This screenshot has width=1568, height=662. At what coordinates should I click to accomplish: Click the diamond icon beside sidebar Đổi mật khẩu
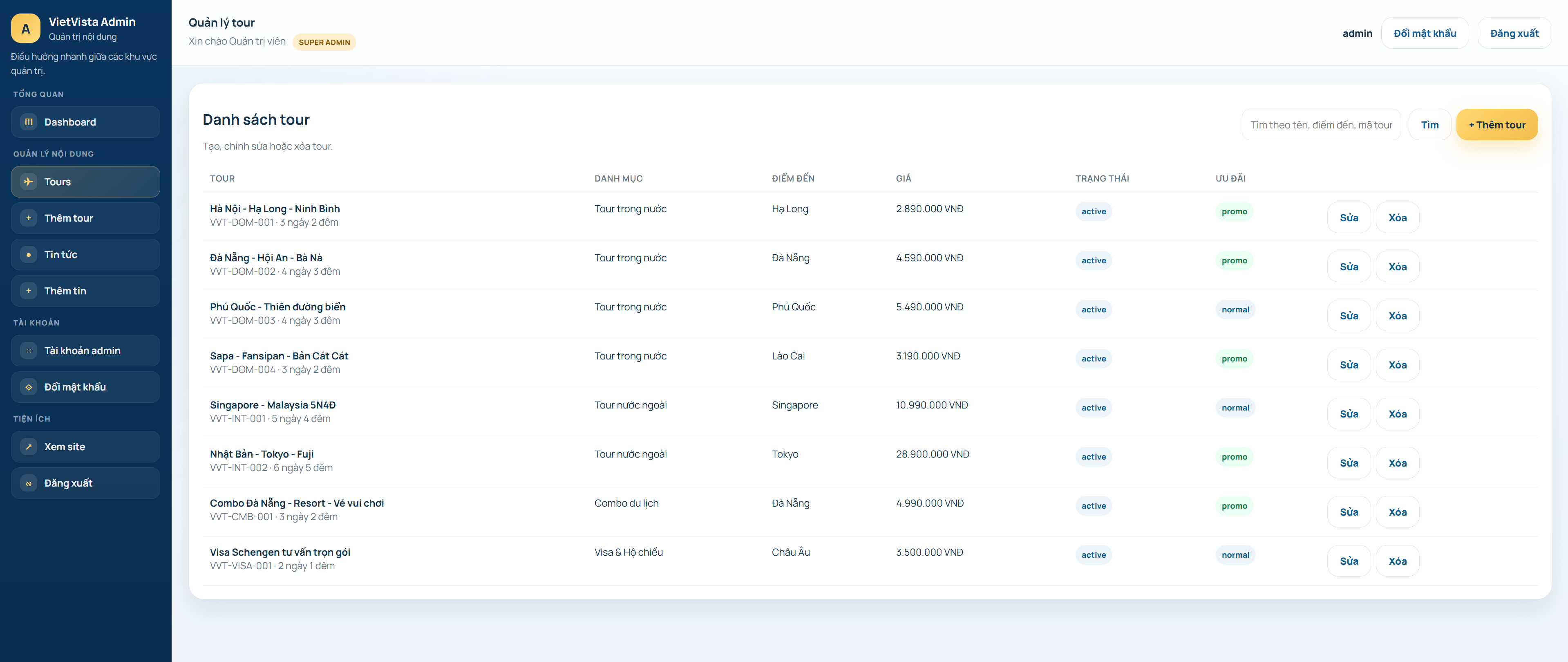[x=29, y=387]
